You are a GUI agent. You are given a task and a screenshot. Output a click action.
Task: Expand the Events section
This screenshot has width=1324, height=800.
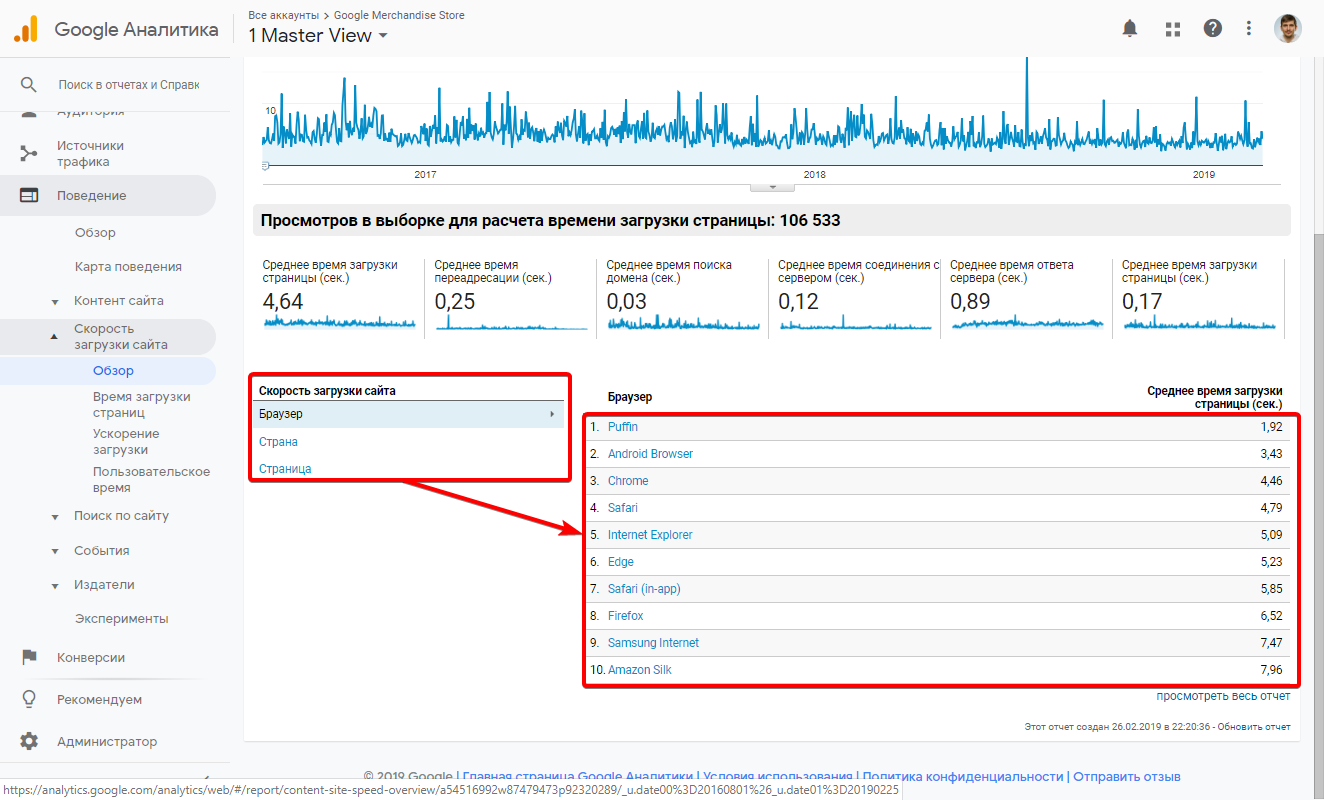pos(101,551)
